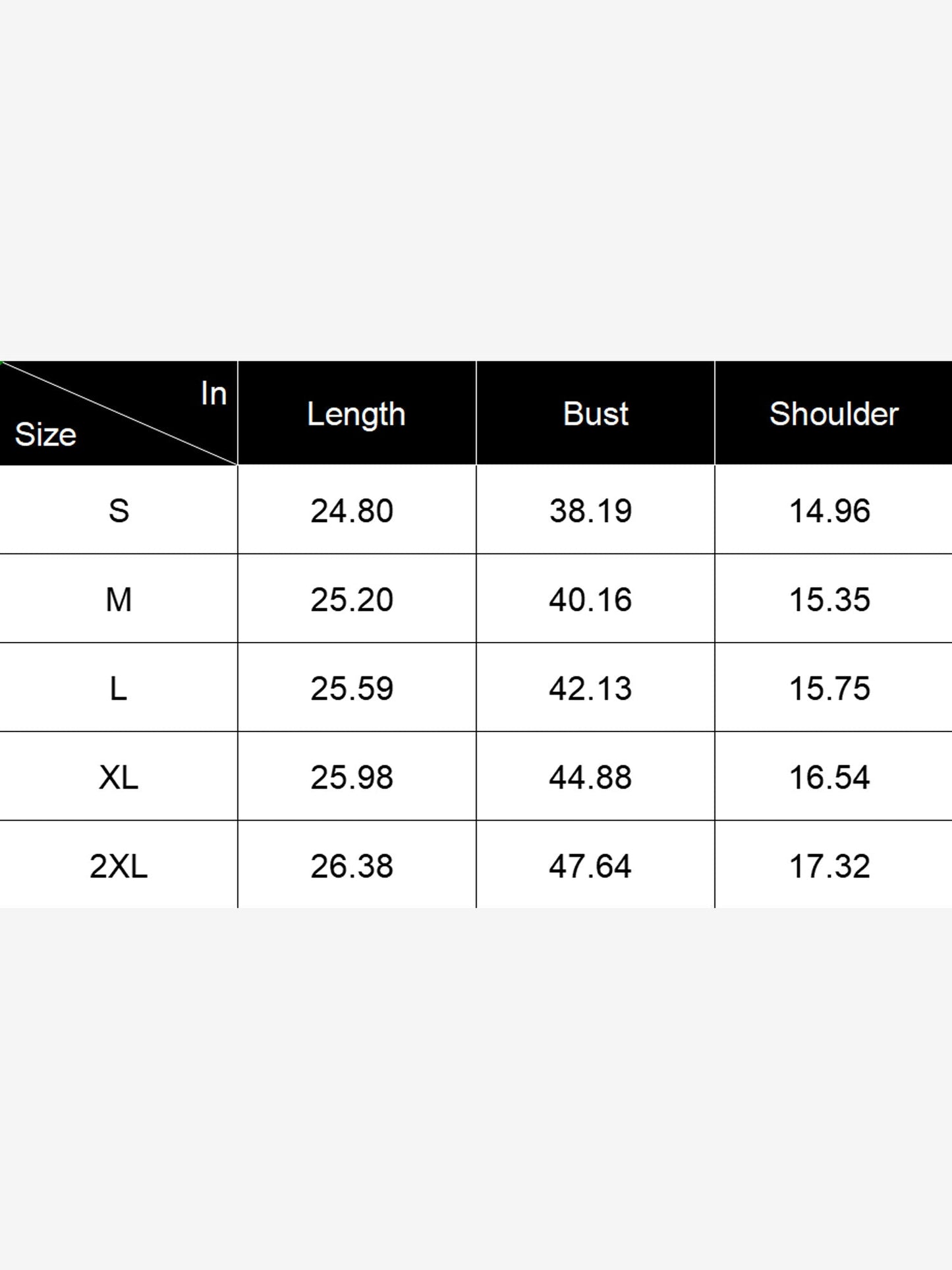Select the 2XL size row label
Screen dimensions: 952x1270
coord(119,865)
